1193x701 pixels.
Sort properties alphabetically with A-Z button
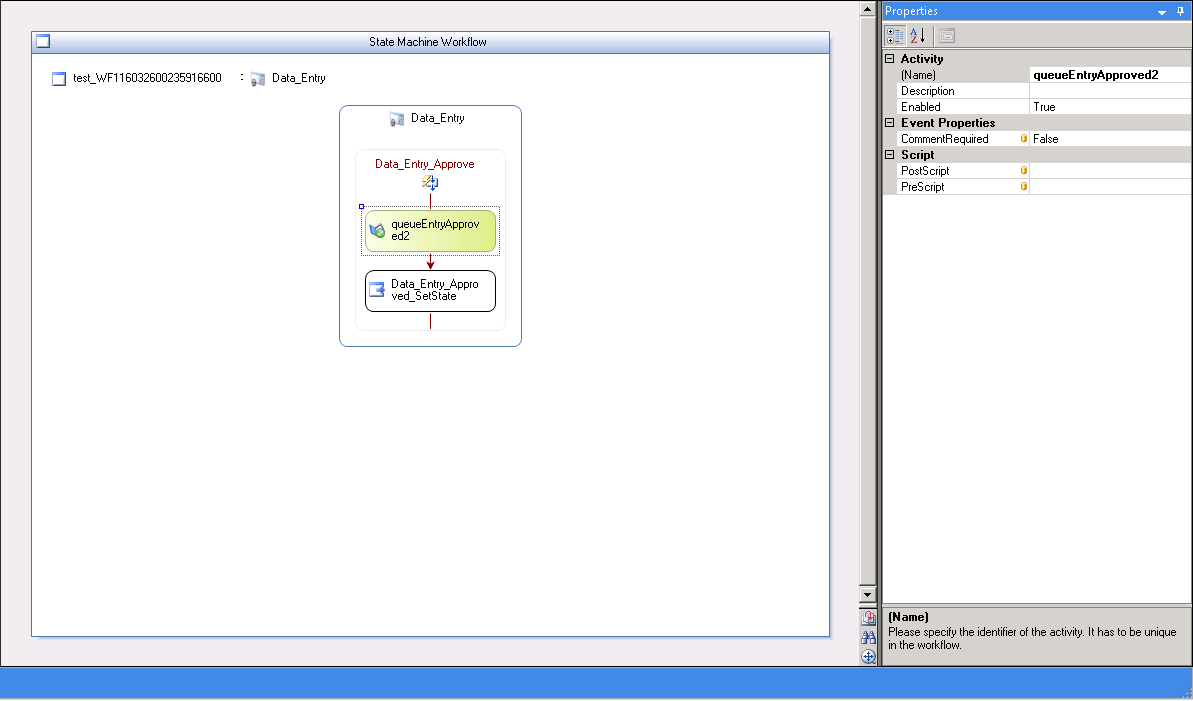point(917,36)
